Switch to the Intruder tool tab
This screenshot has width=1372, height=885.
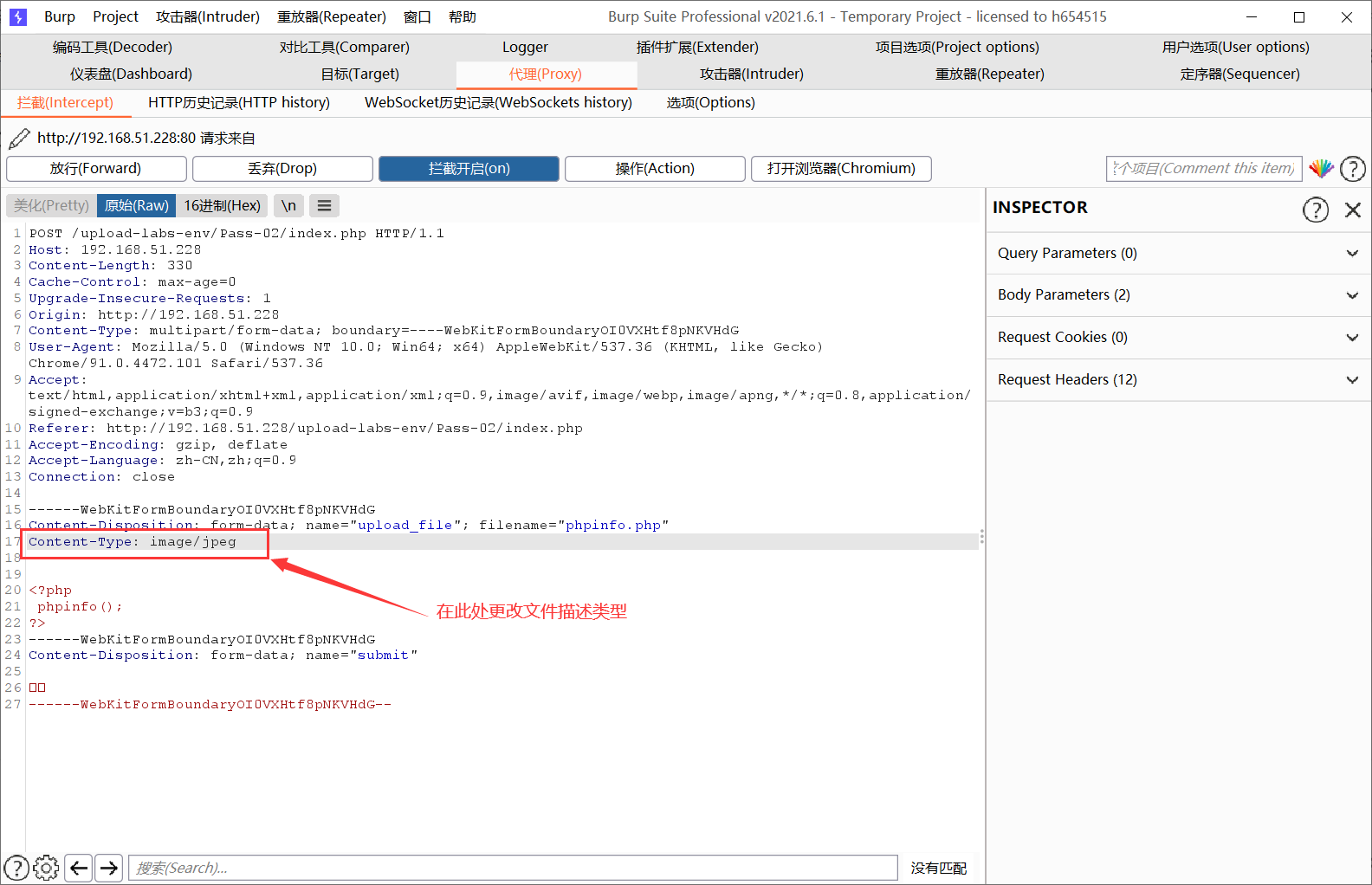[x=752, y=74]
